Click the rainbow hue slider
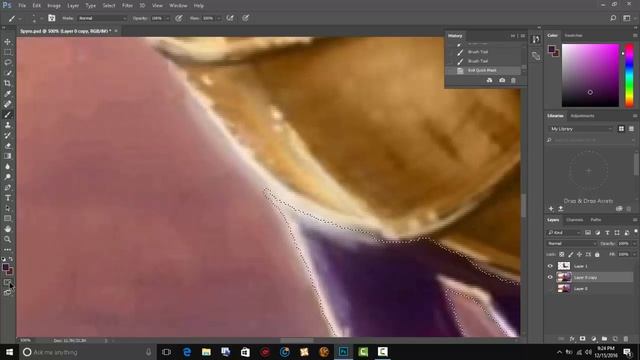 click(629, 75)
